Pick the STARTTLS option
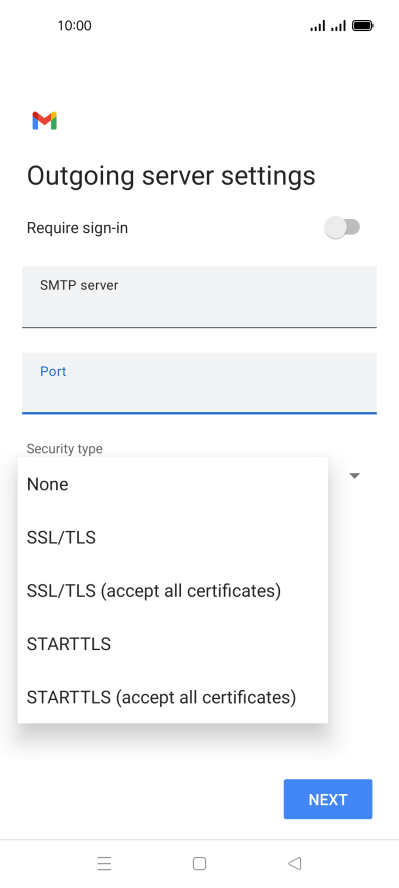This screenshot has width=399, height=888. click(x=173, y=644)
